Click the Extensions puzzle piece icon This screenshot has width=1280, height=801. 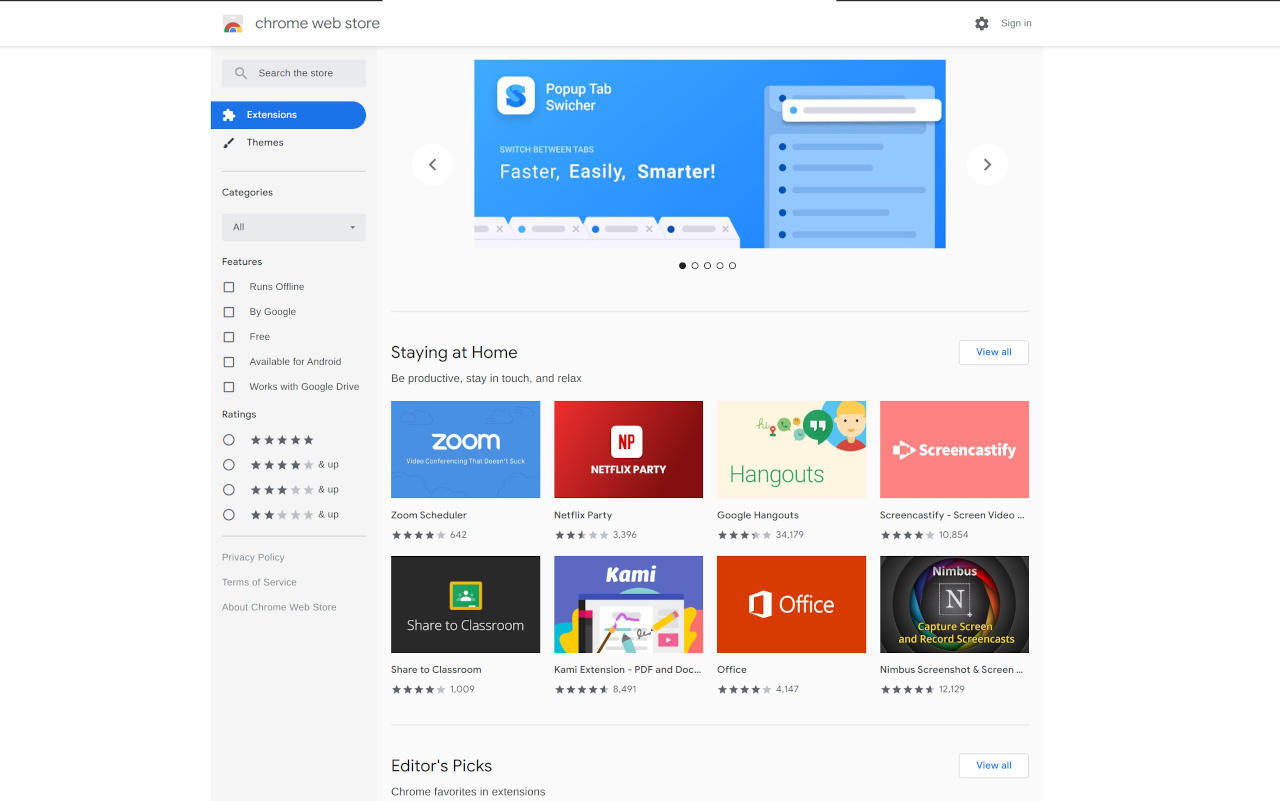tap(229, 115)
